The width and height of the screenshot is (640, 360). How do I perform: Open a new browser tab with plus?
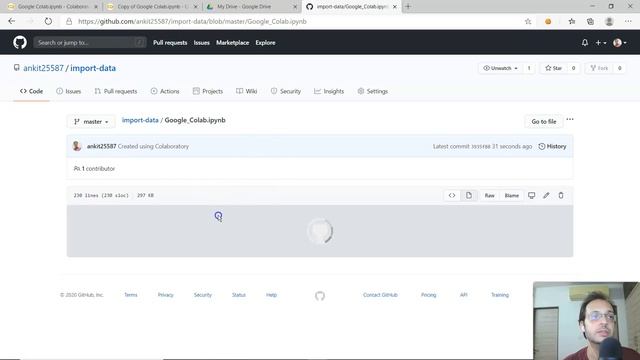(x=408, y=7)
